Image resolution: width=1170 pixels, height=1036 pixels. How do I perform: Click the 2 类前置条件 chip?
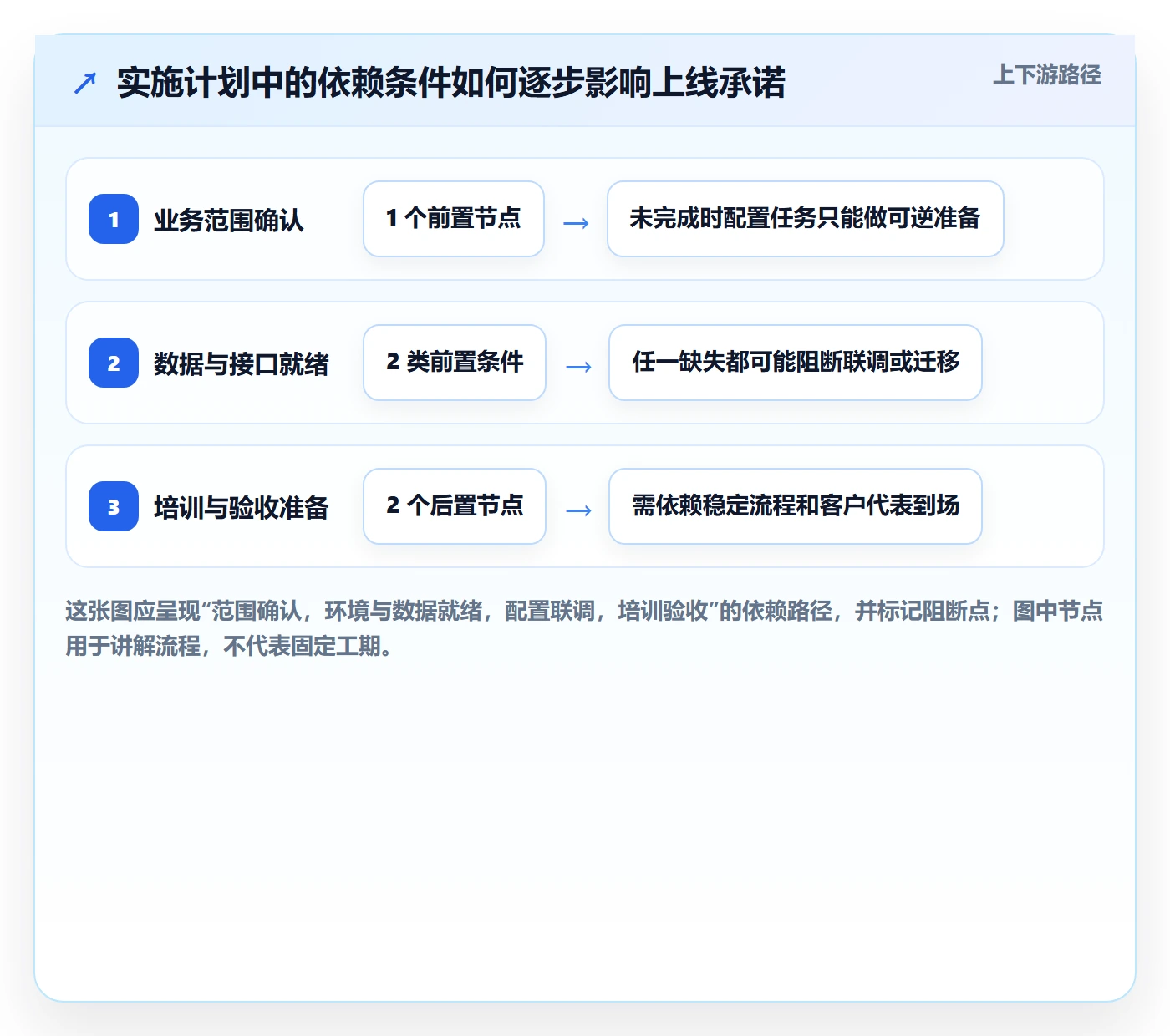455,363
